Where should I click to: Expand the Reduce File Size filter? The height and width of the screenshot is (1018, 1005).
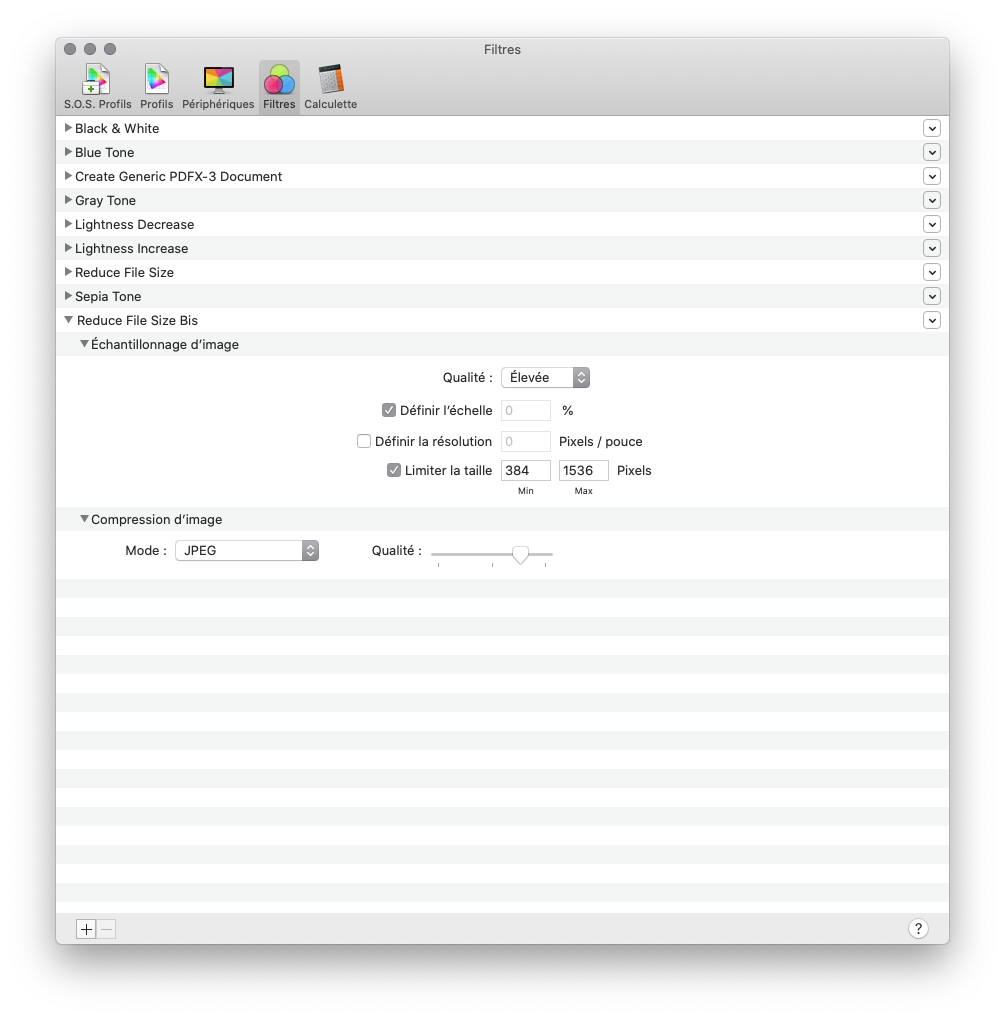coord(68,272)
